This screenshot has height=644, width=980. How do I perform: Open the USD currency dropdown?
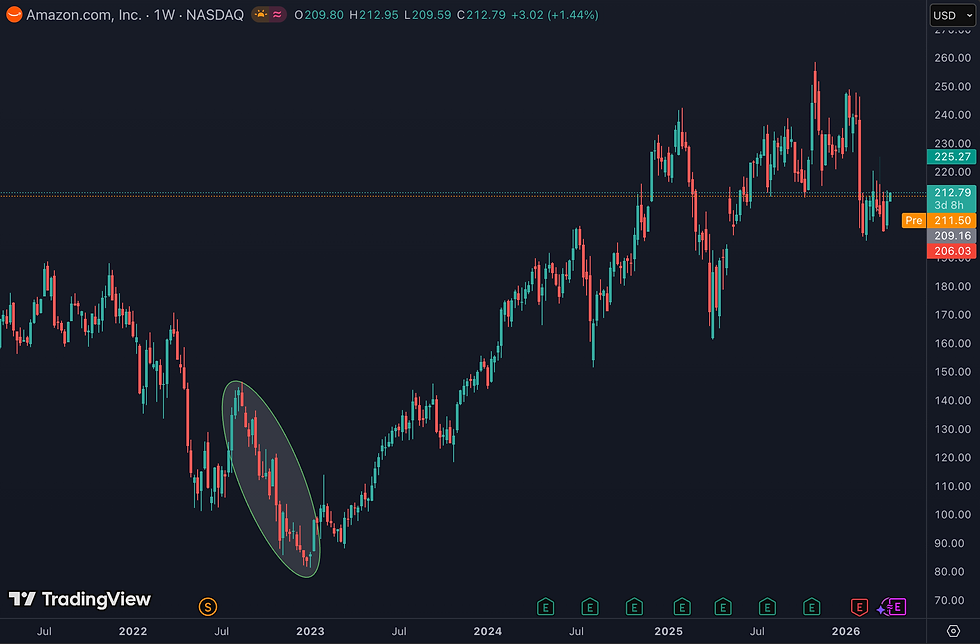(952, 15)
